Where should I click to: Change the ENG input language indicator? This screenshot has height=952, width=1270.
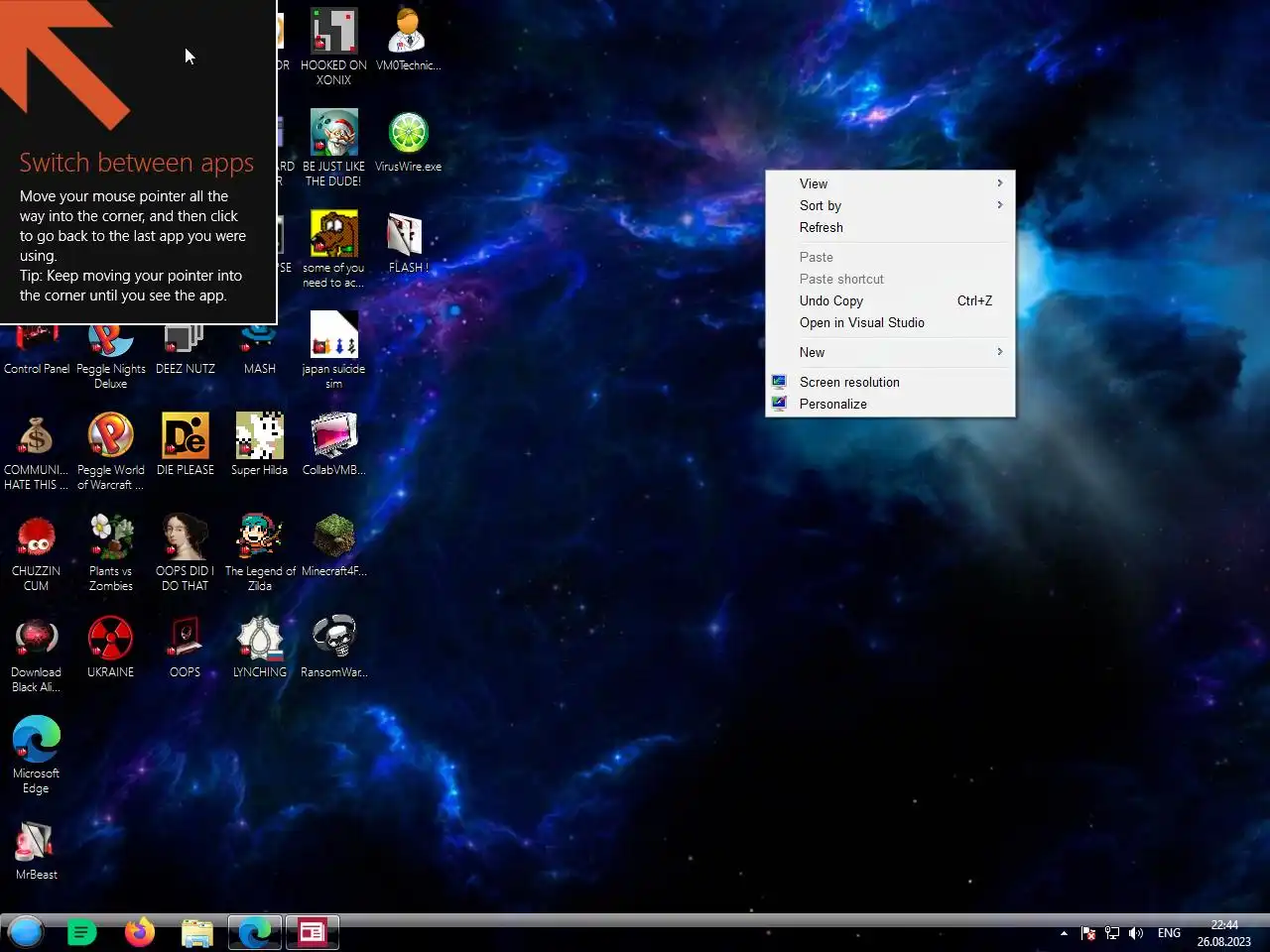(1170, 933)
